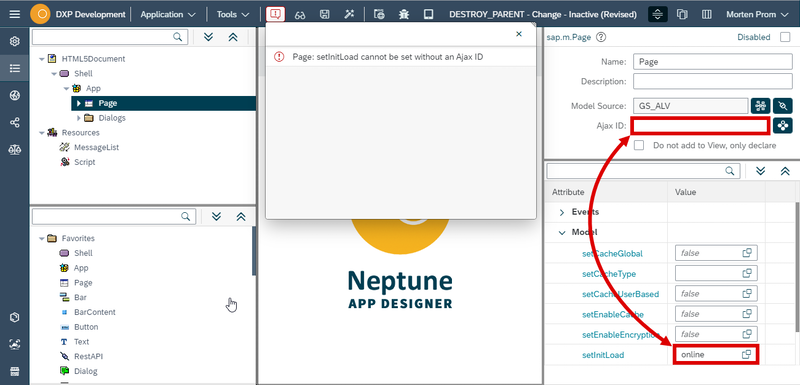
Task: Click the balance scale icon in sidebar
Action: tap(15, 149)
